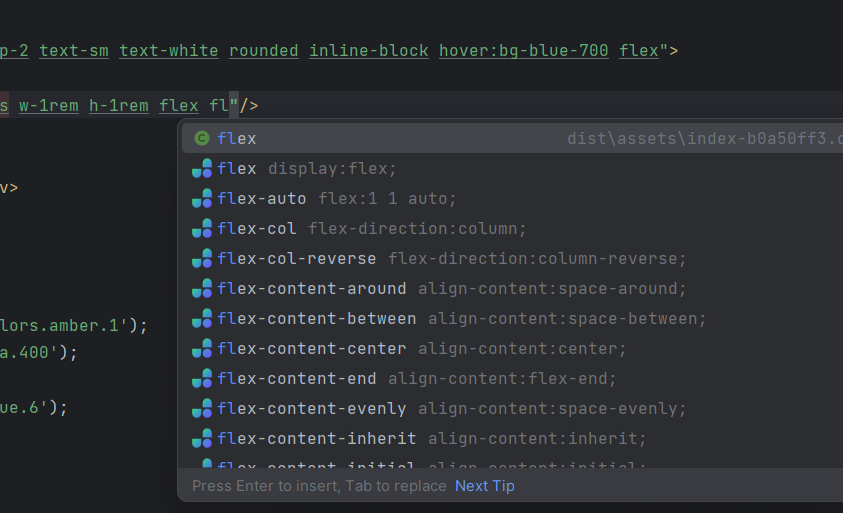Click the dist\assets\index file path hint
The height and width of the screenshot is (513, 843).
(705, 139)
